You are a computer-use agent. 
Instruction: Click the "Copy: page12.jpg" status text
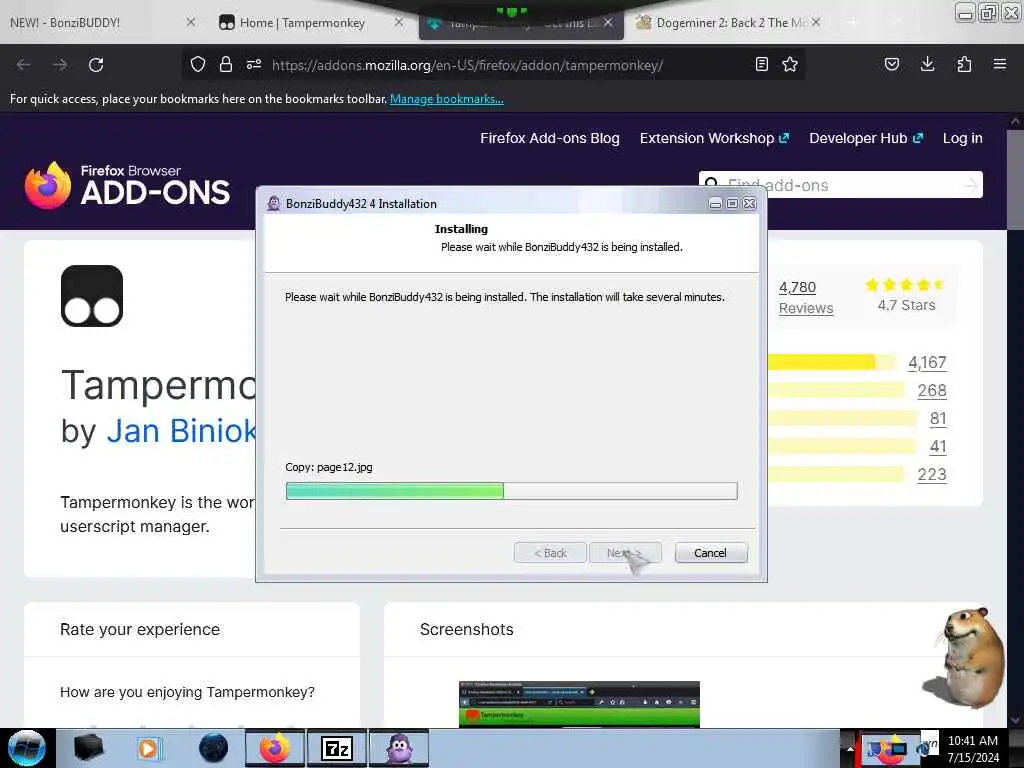[x=328, y=467]
